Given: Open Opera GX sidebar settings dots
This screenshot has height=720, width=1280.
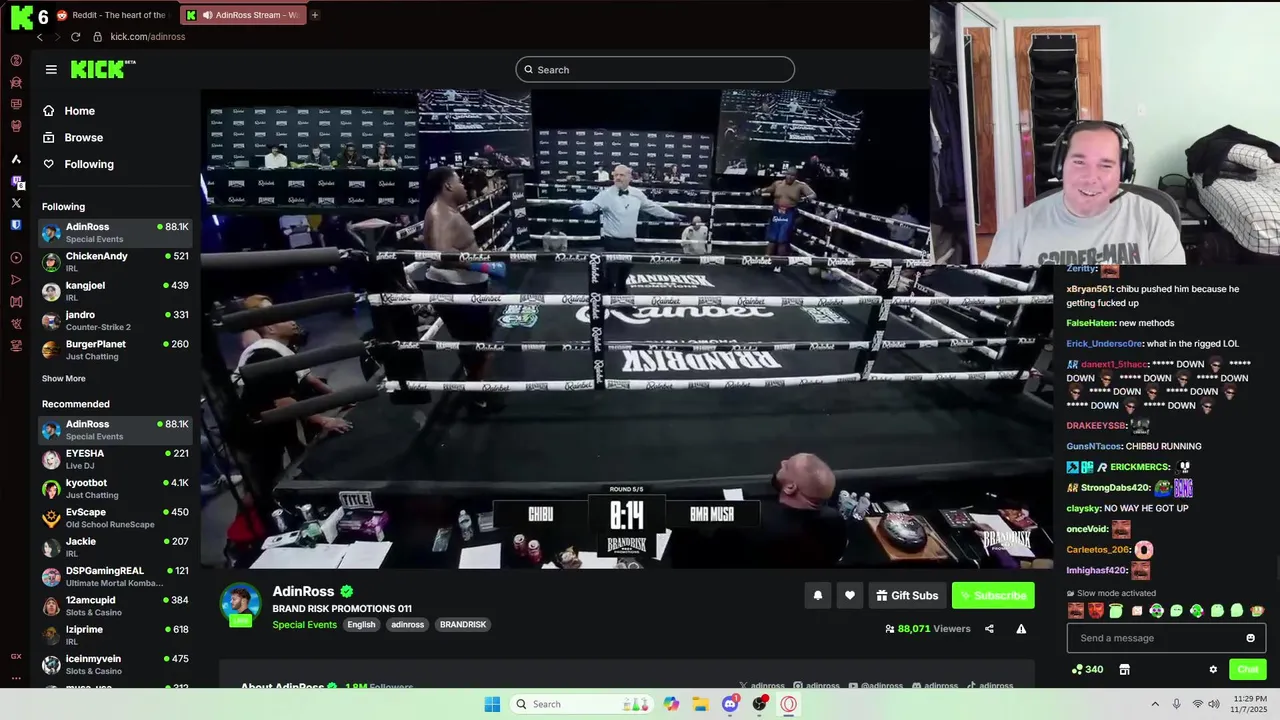Looking at the screenshot, I should tap(16, 678).
